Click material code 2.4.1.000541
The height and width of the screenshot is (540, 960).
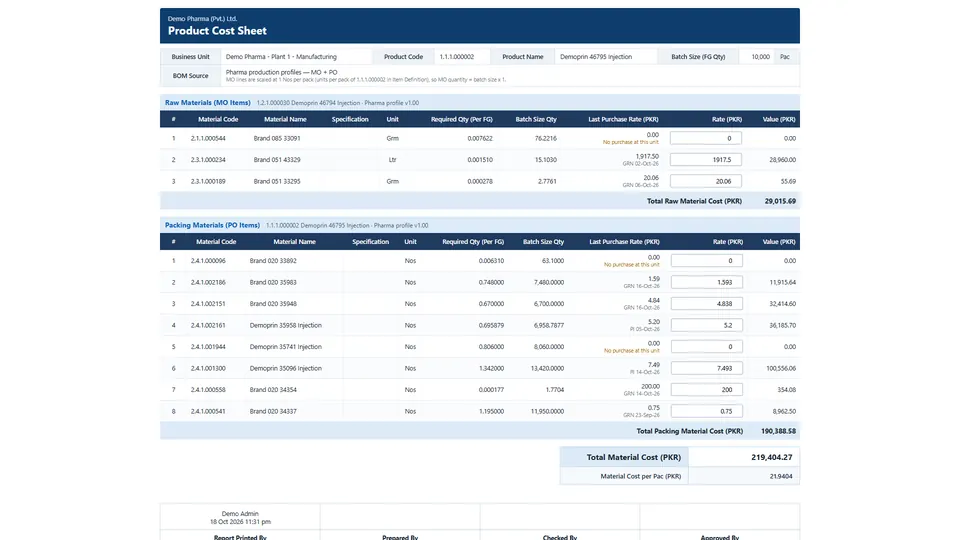point(208,411)
